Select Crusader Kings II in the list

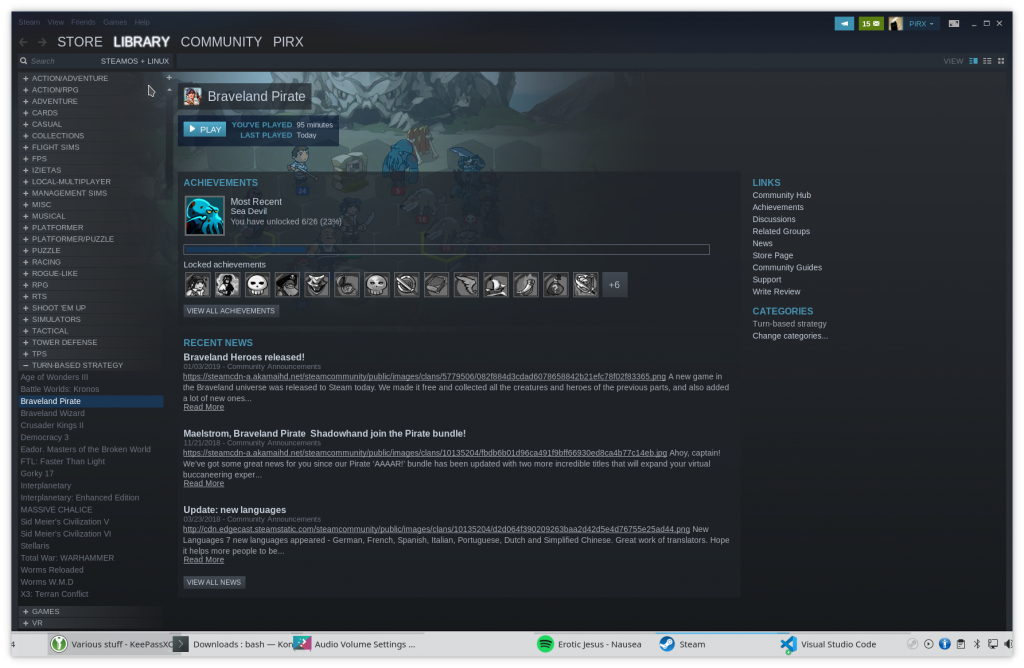tap(52, 425)
